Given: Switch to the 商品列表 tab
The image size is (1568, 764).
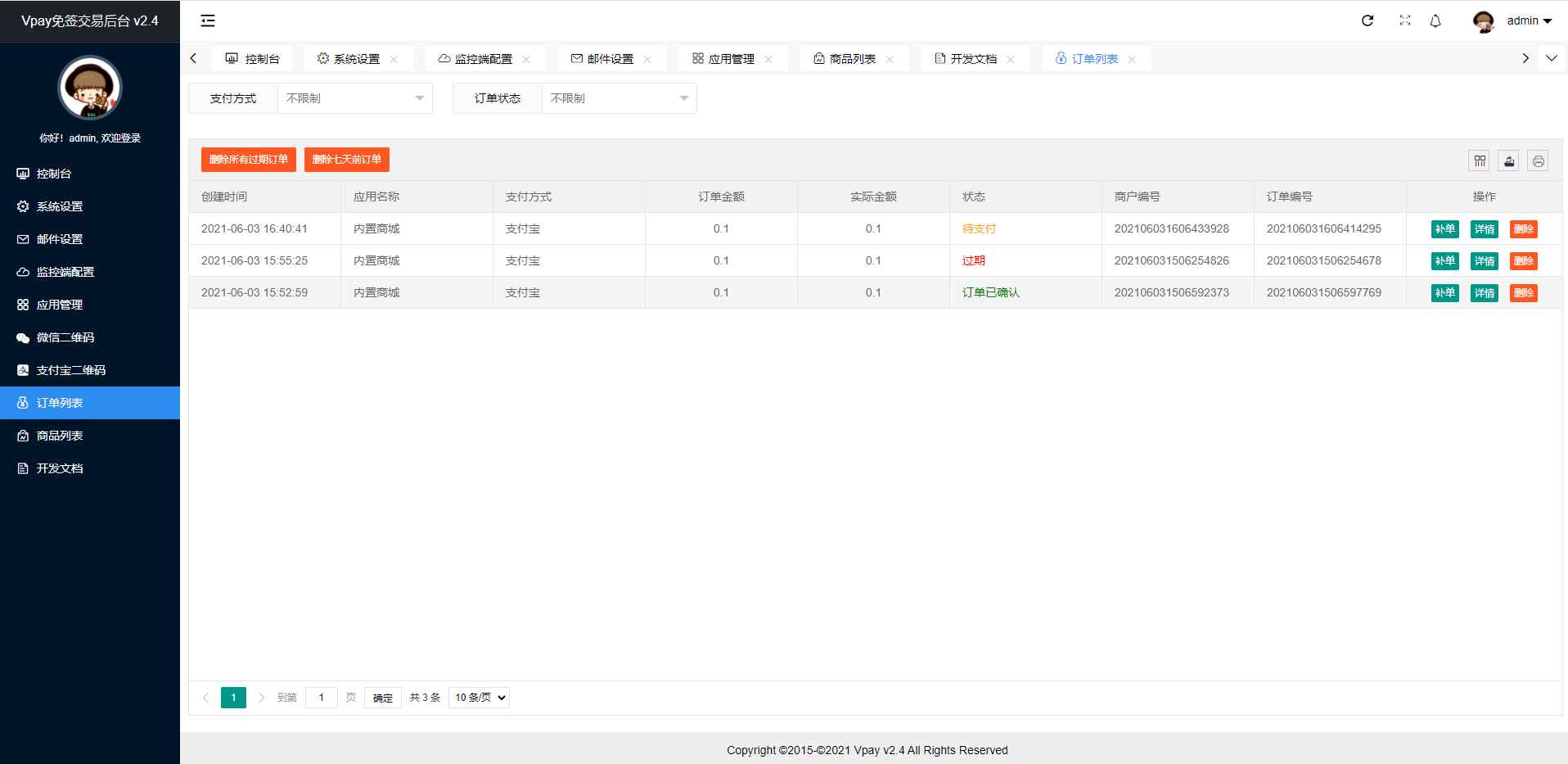Looking at the screenshot, I should [852, 59].
